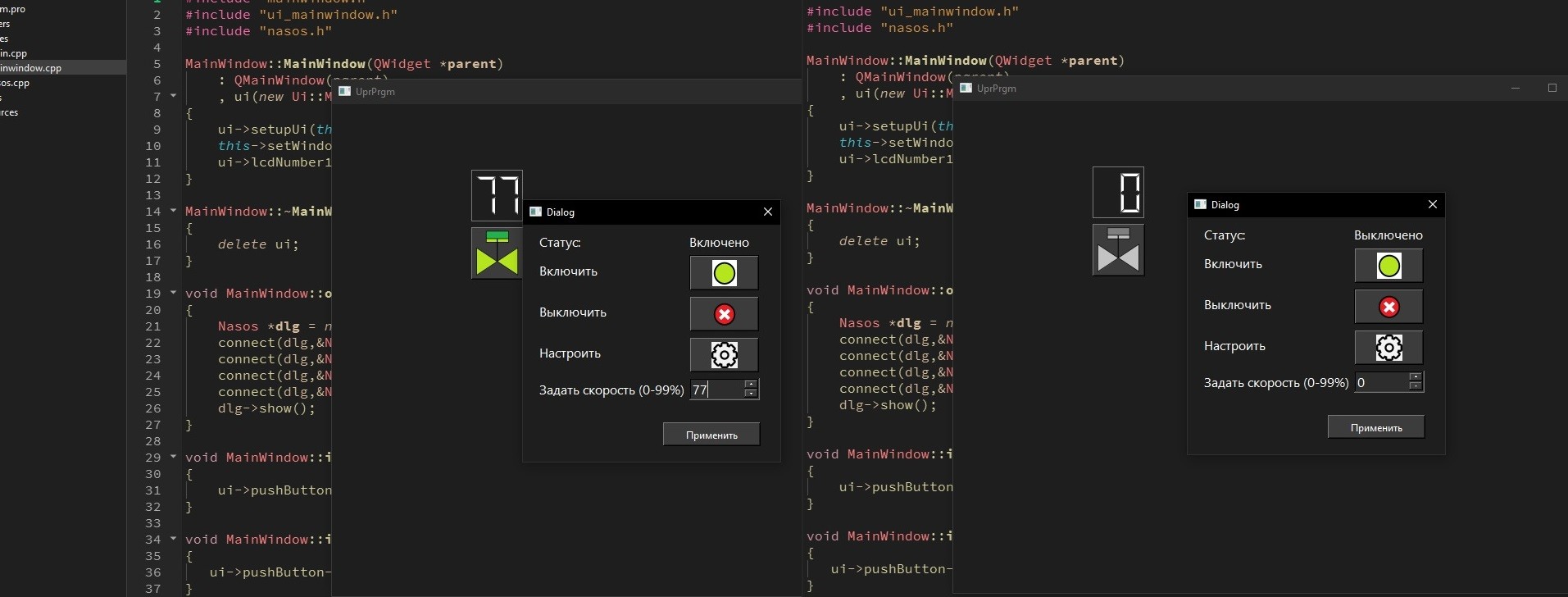The width and height of the screenshot is (1568, 597).
Task: Collapse the code fold arrow at line 19
Action: [173, 293]
